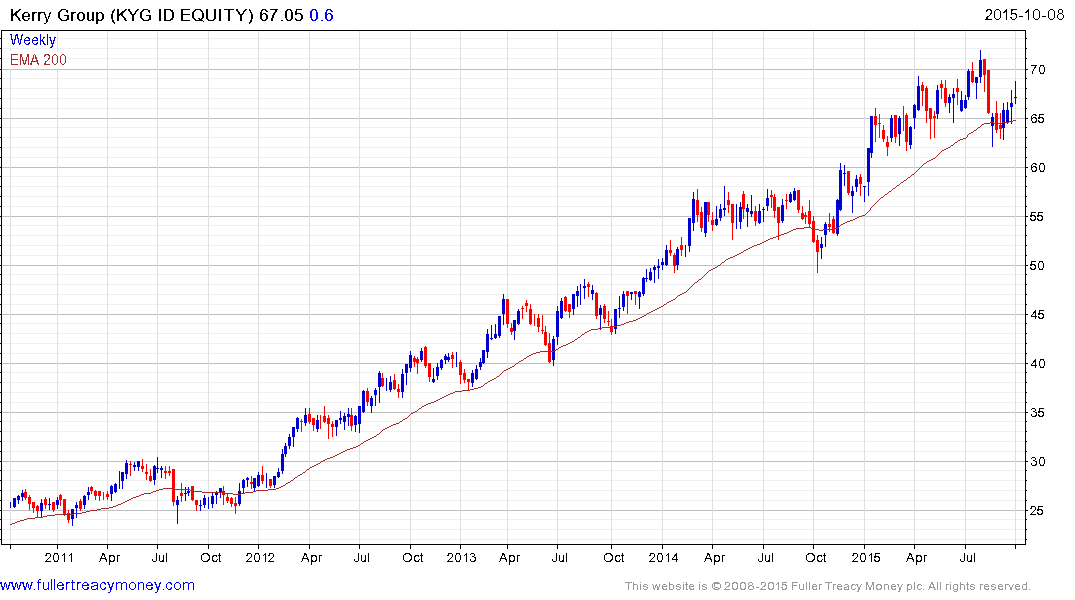Click the Apr label after 2011
This screenshot has width=1075, height=600.
[x=110, y=558]
